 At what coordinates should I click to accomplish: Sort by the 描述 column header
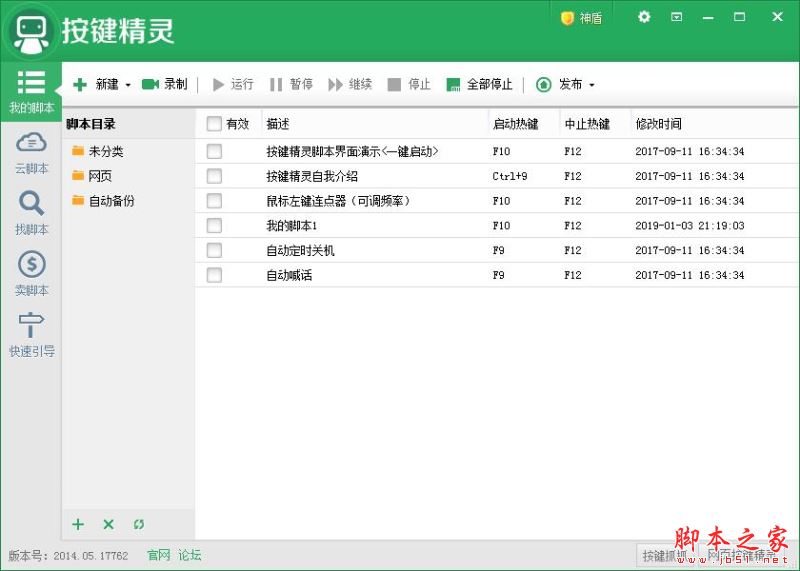pyautogui.click(x=375, y=123)
